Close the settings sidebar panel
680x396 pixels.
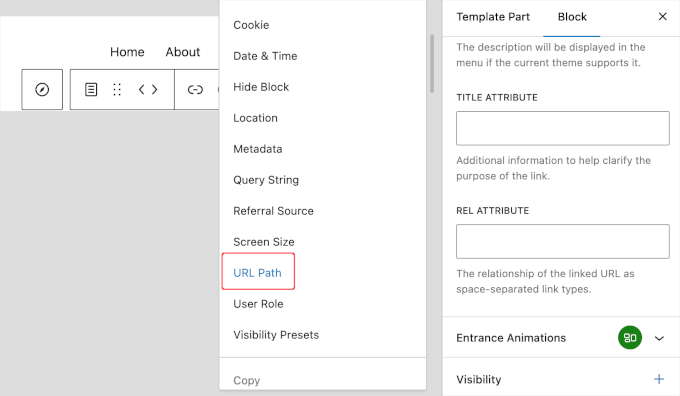click(662, 16)
